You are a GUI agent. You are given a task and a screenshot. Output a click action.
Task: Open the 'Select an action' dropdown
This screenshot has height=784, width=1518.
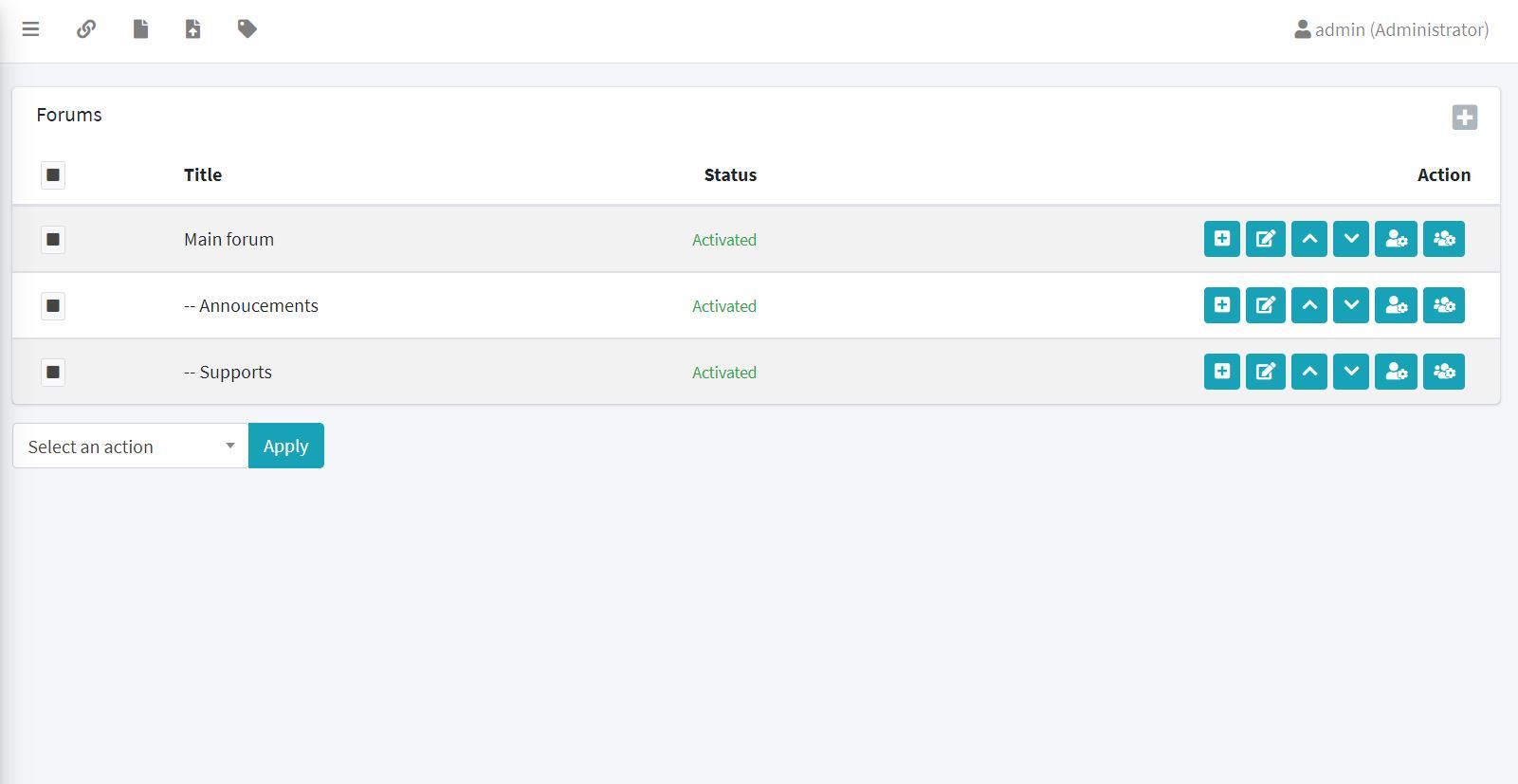coord(130,446)
